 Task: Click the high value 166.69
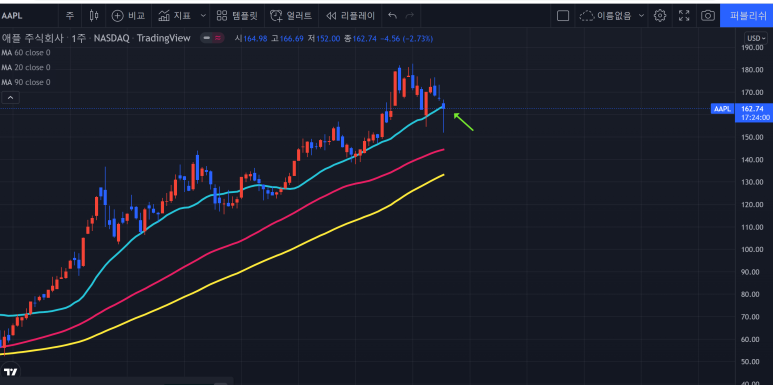(291, 38)
